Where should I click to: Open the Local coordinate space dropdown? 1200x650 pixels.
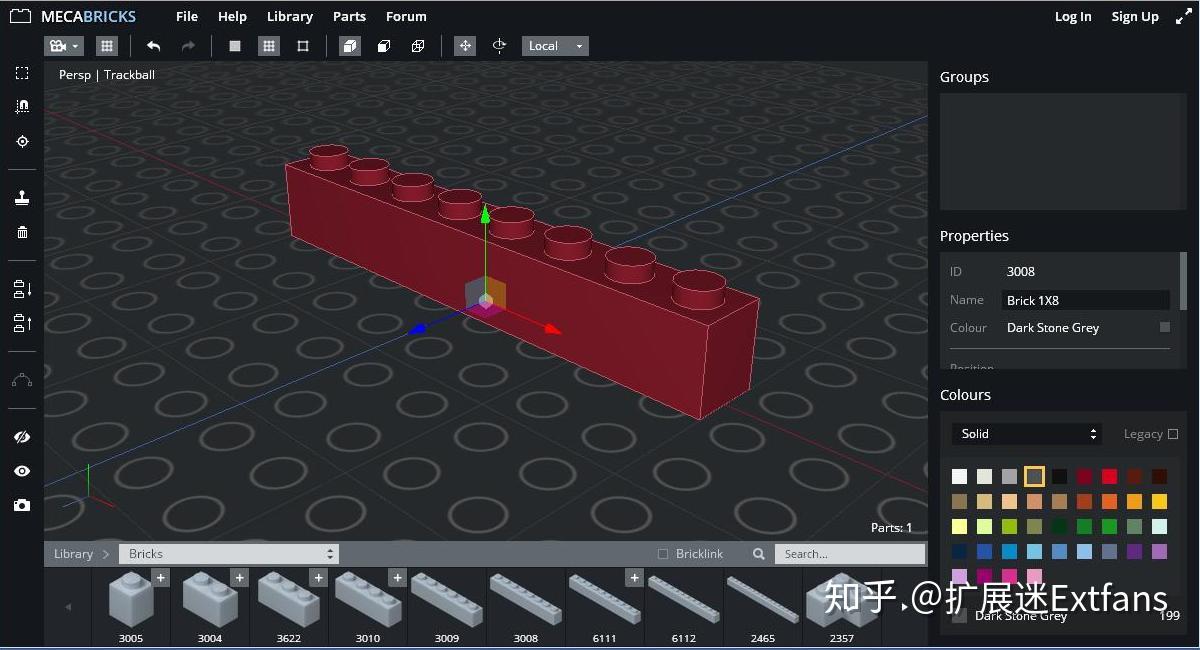coord(554,45)
